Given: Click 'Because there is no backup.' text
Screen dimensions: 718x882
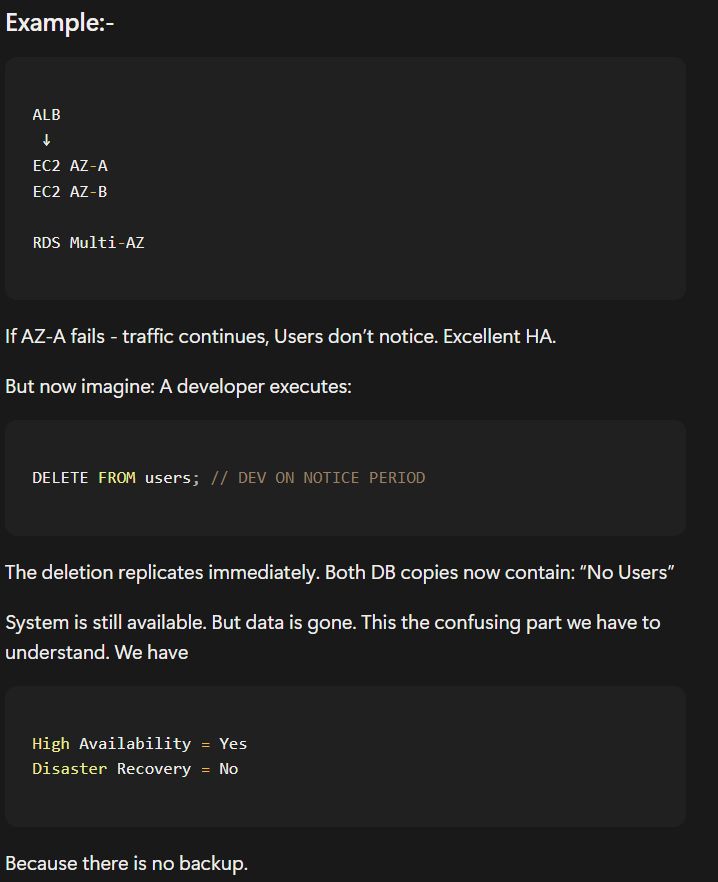Looking at the screenshot, I should point(127,863).
